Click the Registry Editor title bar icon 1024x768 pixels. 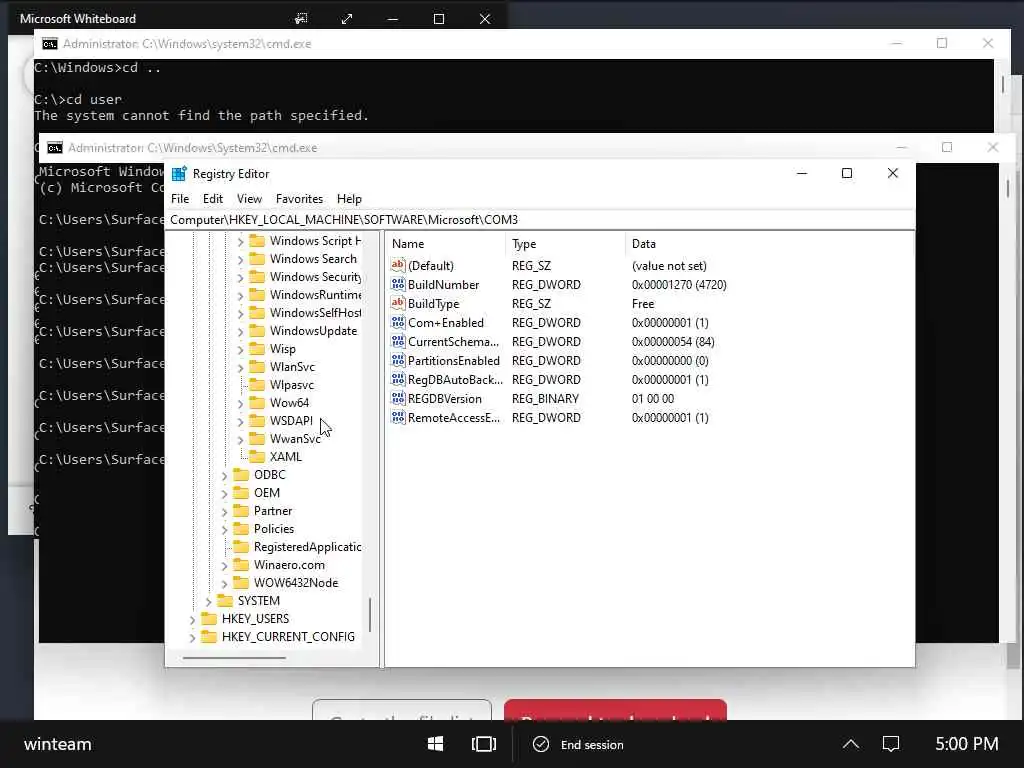pos(179,174)
